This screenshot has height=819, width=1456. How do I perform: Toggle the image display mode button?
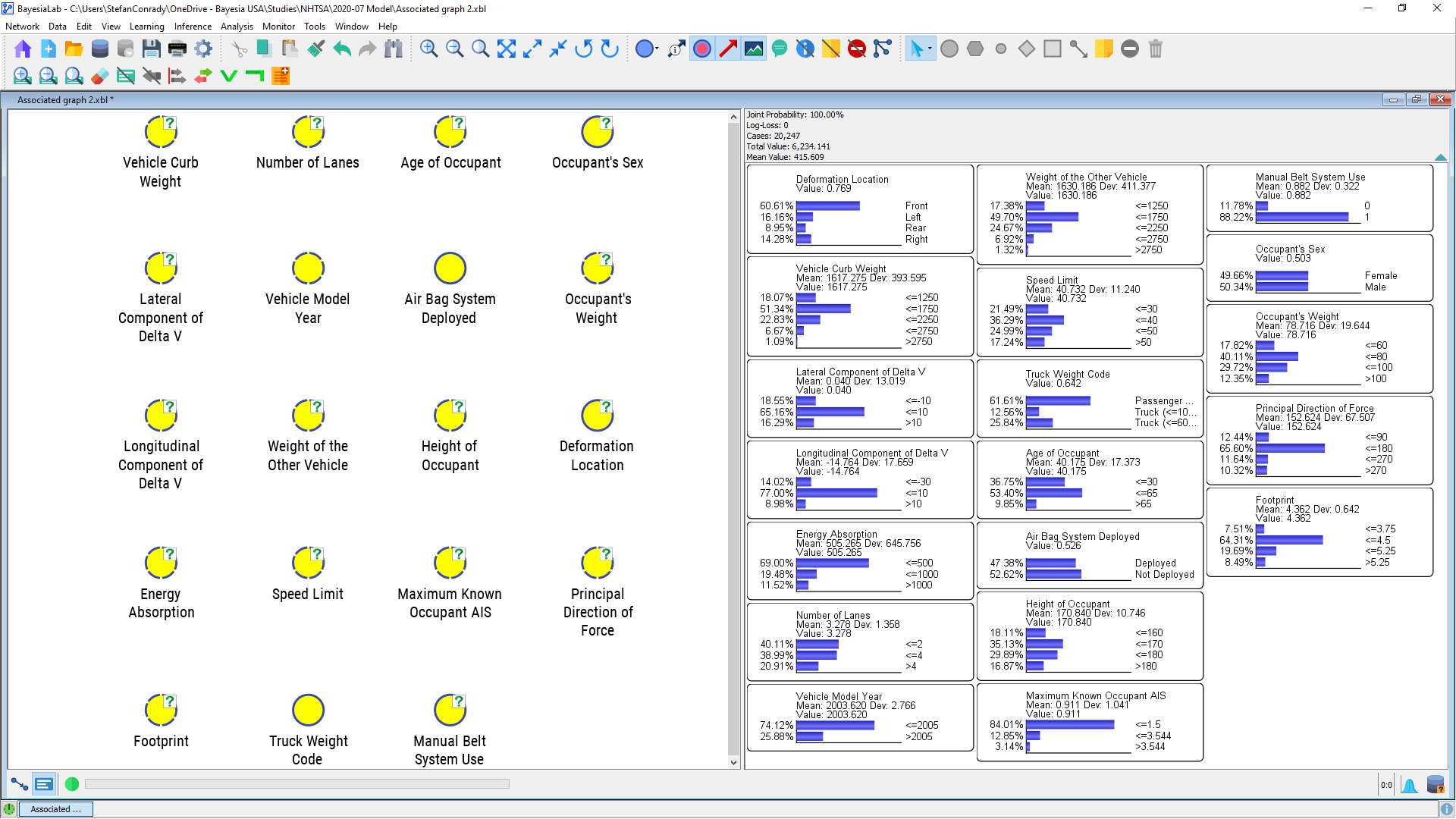pyautogui.click(x=754, y=49)
